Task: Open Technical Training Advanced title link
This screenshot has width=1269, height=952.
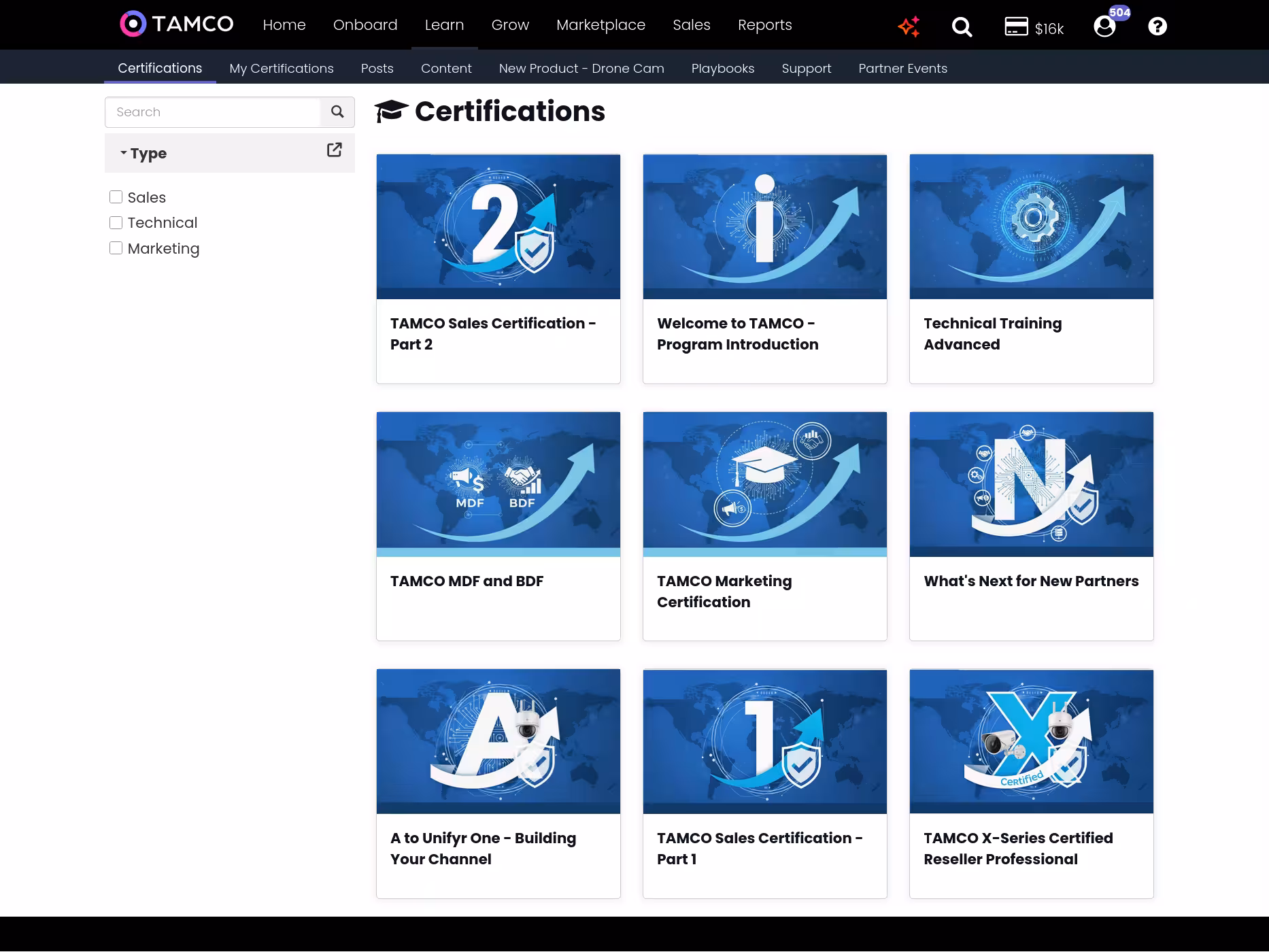Action: pos(992,334)
